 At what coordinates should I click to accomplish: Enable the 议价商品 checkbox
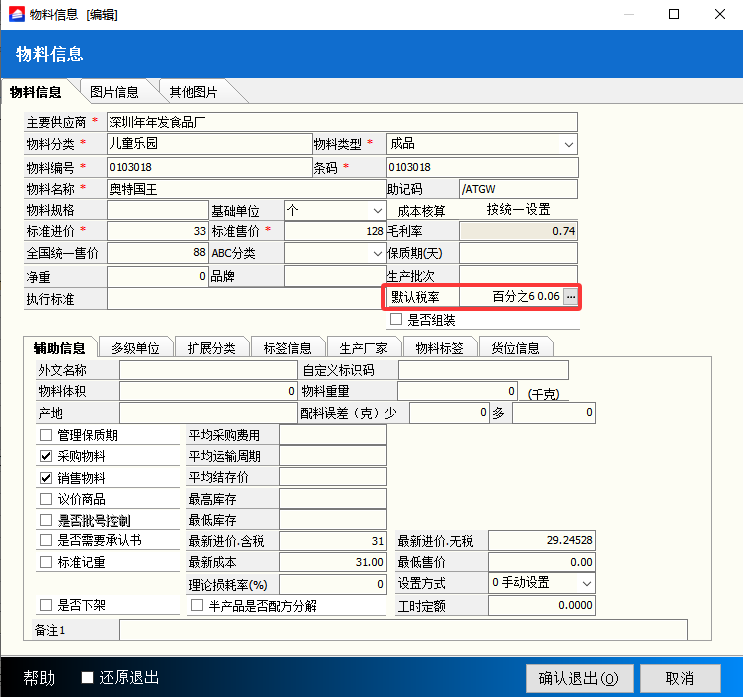[46, 499]
